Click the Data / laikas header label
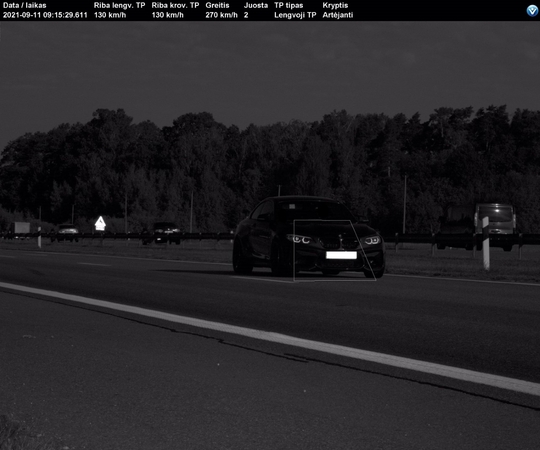This screenshot has width=540, height=450. click(24, 6)
